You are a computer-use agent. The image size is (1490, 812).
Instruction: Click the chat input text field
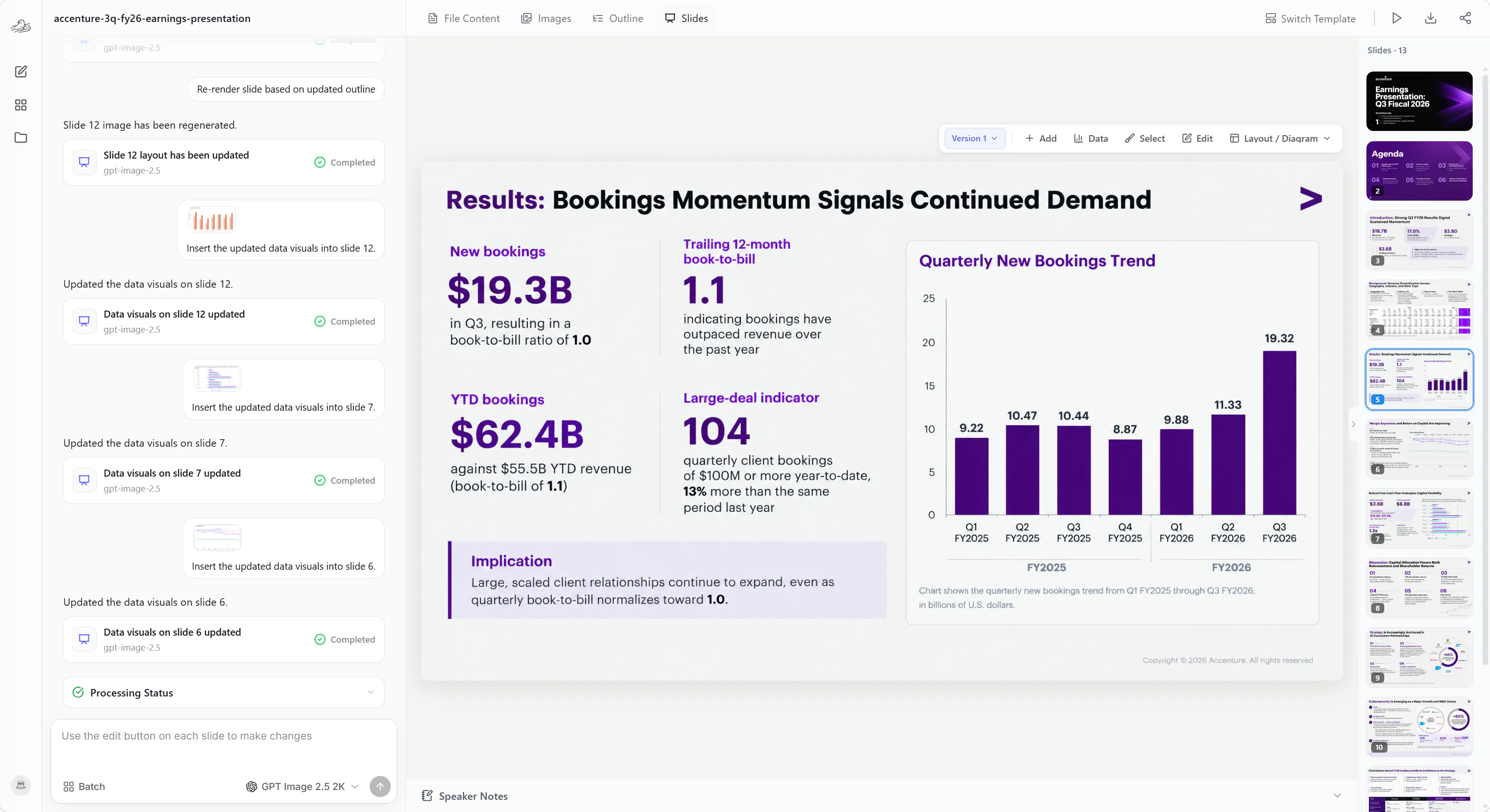coord(223,746)
